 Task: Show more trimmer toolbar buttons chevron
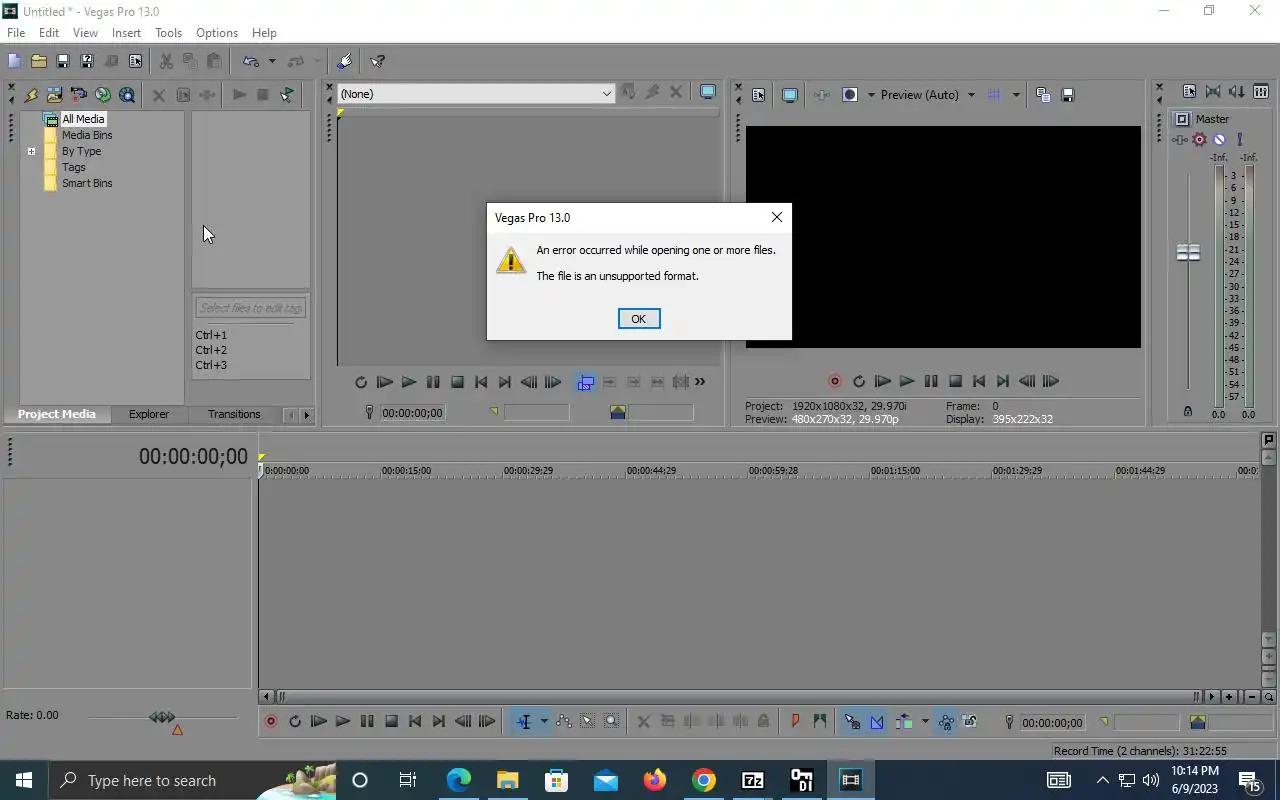[x=700, y=381]
